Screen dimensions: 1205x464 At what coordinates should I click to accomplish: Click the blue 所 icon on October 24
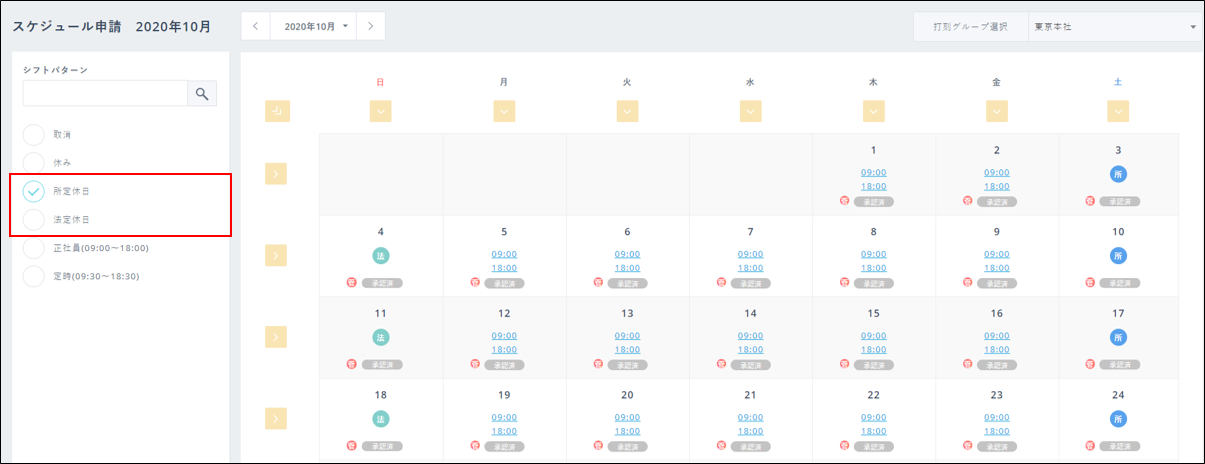[x=1118, y=419]
